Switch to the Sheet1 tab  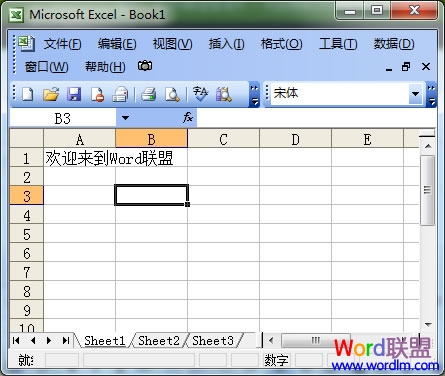pos(104,341)
